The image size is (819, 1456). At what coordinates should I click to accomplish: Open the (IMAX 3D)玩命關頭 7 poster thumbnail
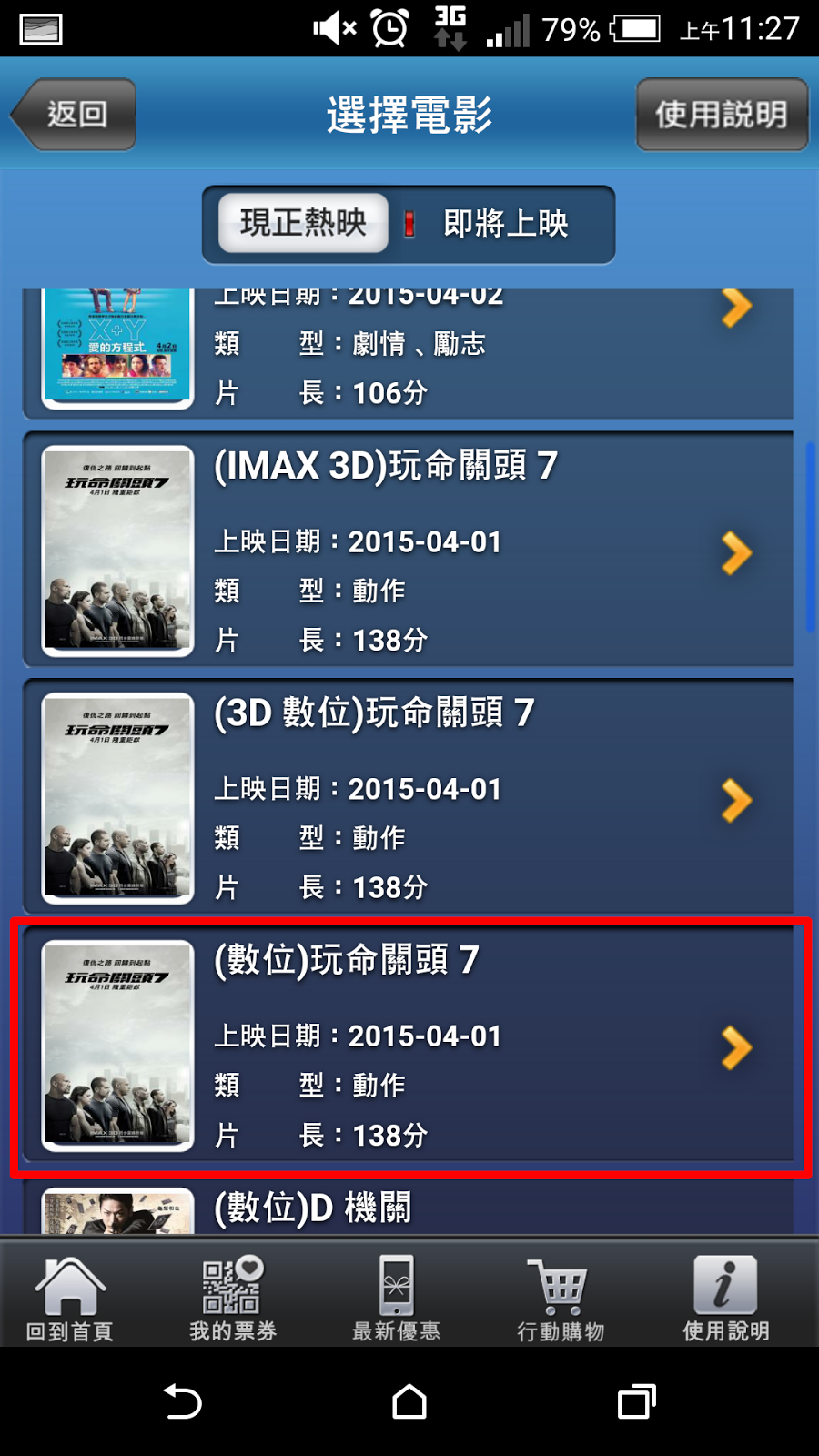(x=117, y=551)
